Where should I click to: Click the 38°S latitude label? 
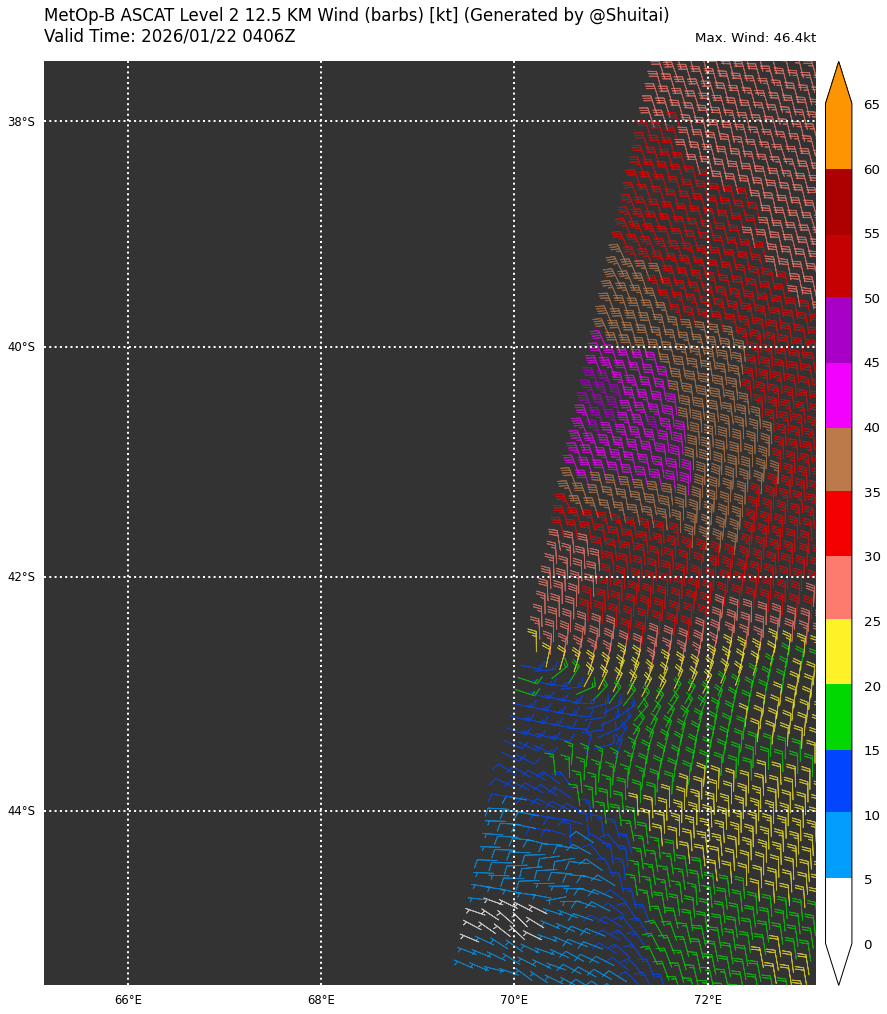click(21, 122)
